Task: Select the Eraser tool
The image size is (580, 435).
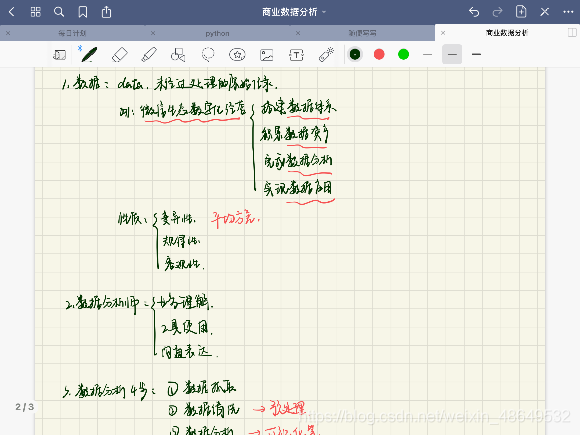Action: click(119, 55)
